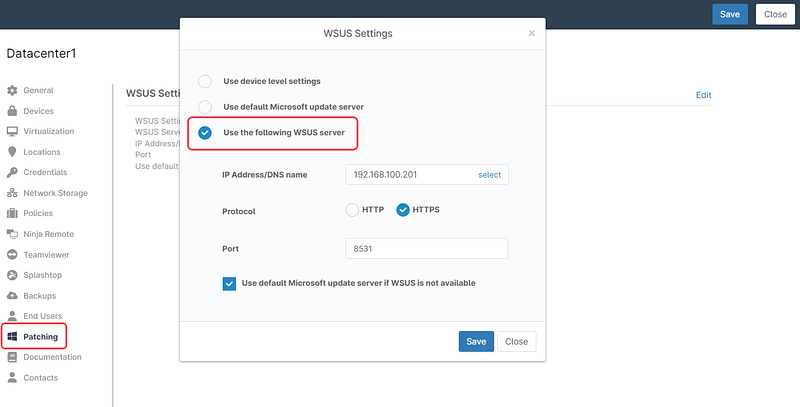Click Close button in top header bar
The height and width of the screenshot is (407, 800).
click(775, 14)
